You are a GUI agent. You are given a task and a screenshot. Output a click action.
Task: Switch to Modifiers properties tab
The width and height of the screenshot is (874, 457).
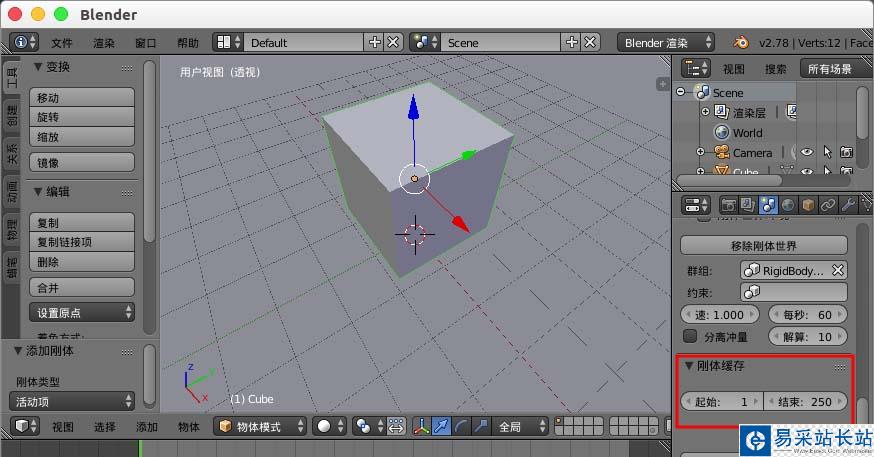(x=848, y=205)
